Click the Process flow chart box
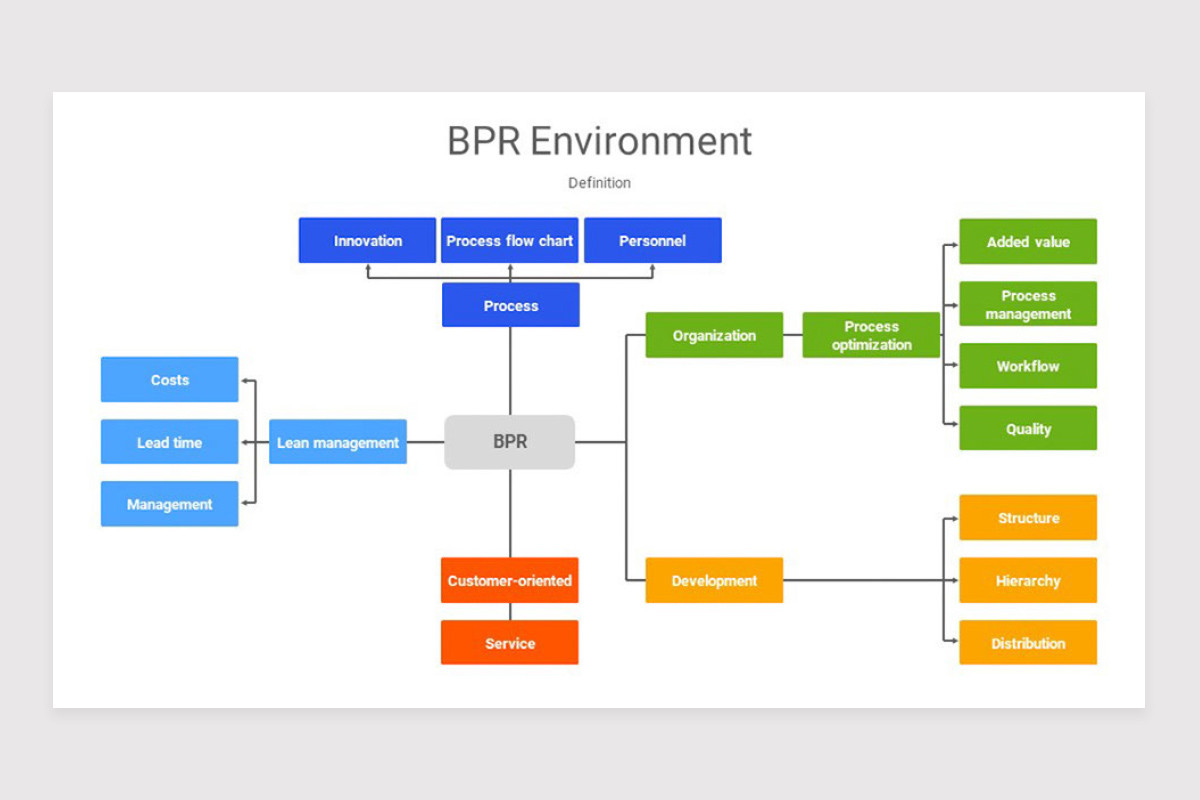Viewport: 1200px width, 800px height. (510, 240)
